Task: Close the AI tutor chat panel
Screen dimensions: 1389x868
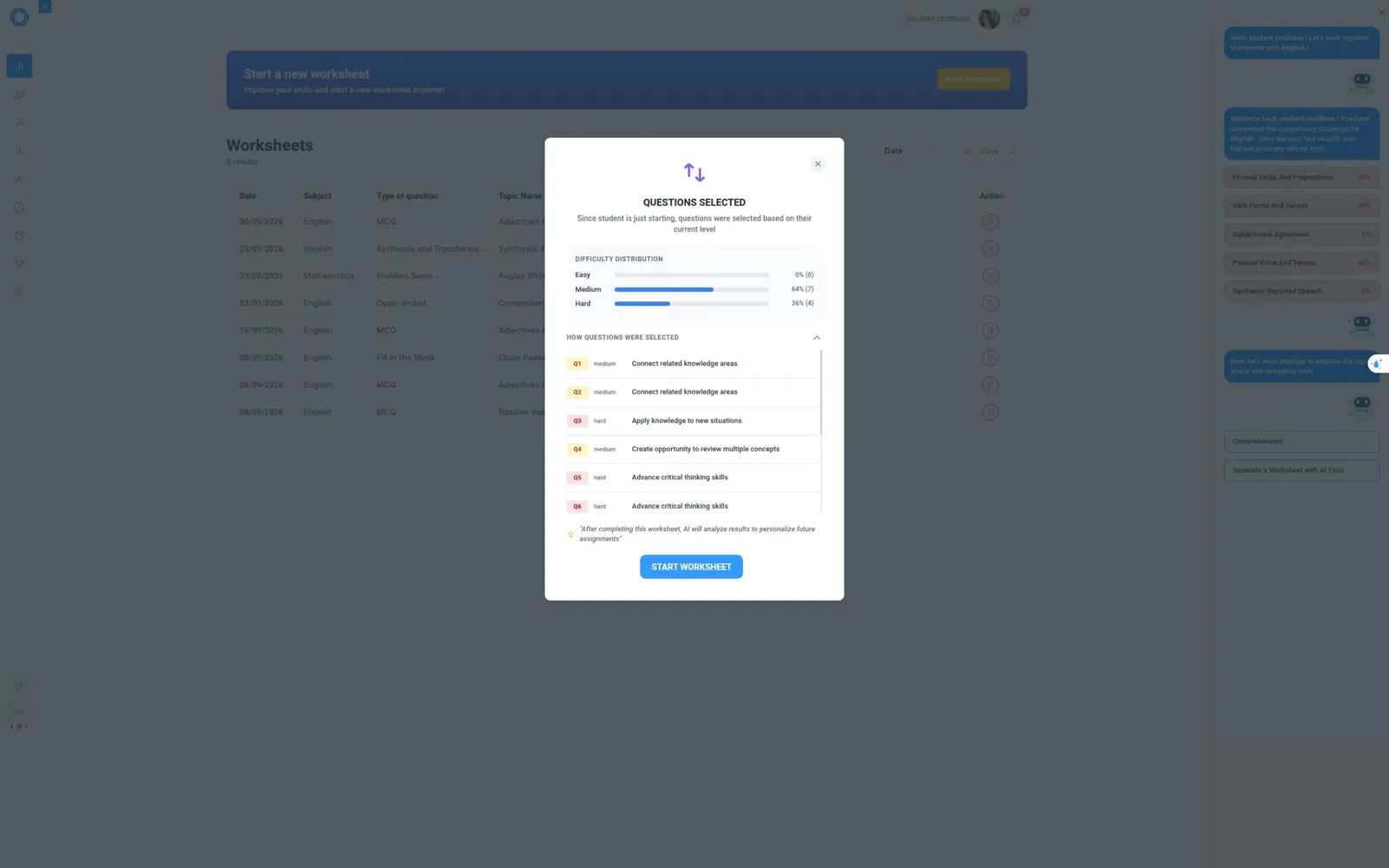Action: pyautogui.click(x=1382, y=12)
